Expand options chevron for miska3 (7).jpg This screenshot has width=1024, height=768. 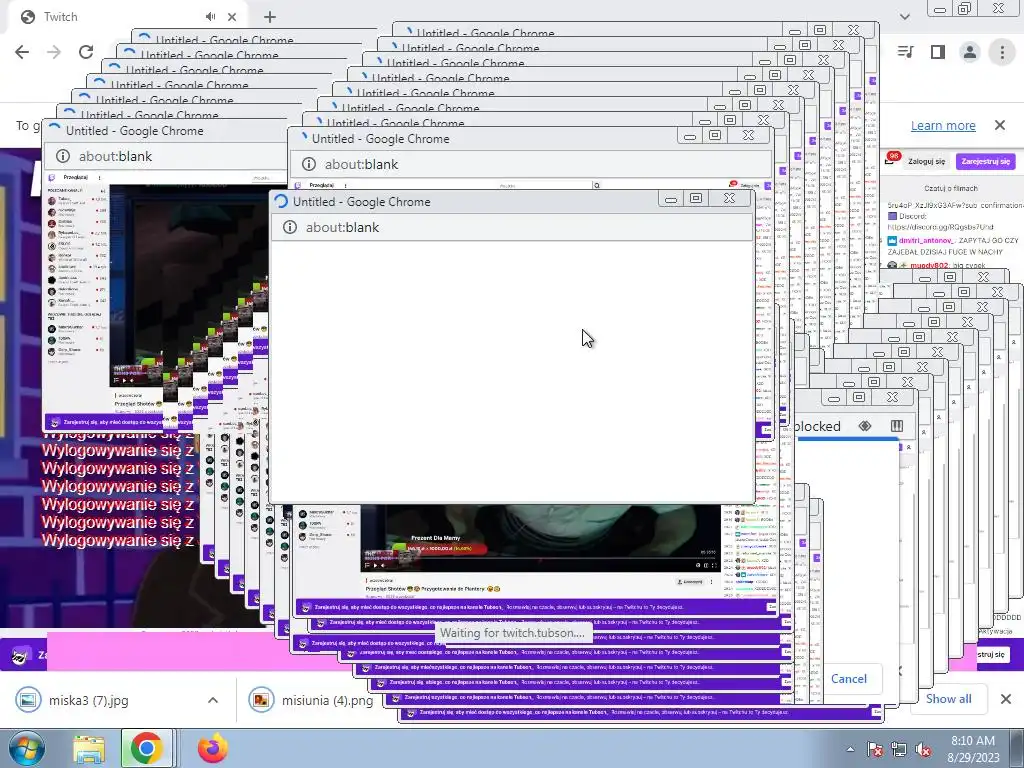pos(213,700)
